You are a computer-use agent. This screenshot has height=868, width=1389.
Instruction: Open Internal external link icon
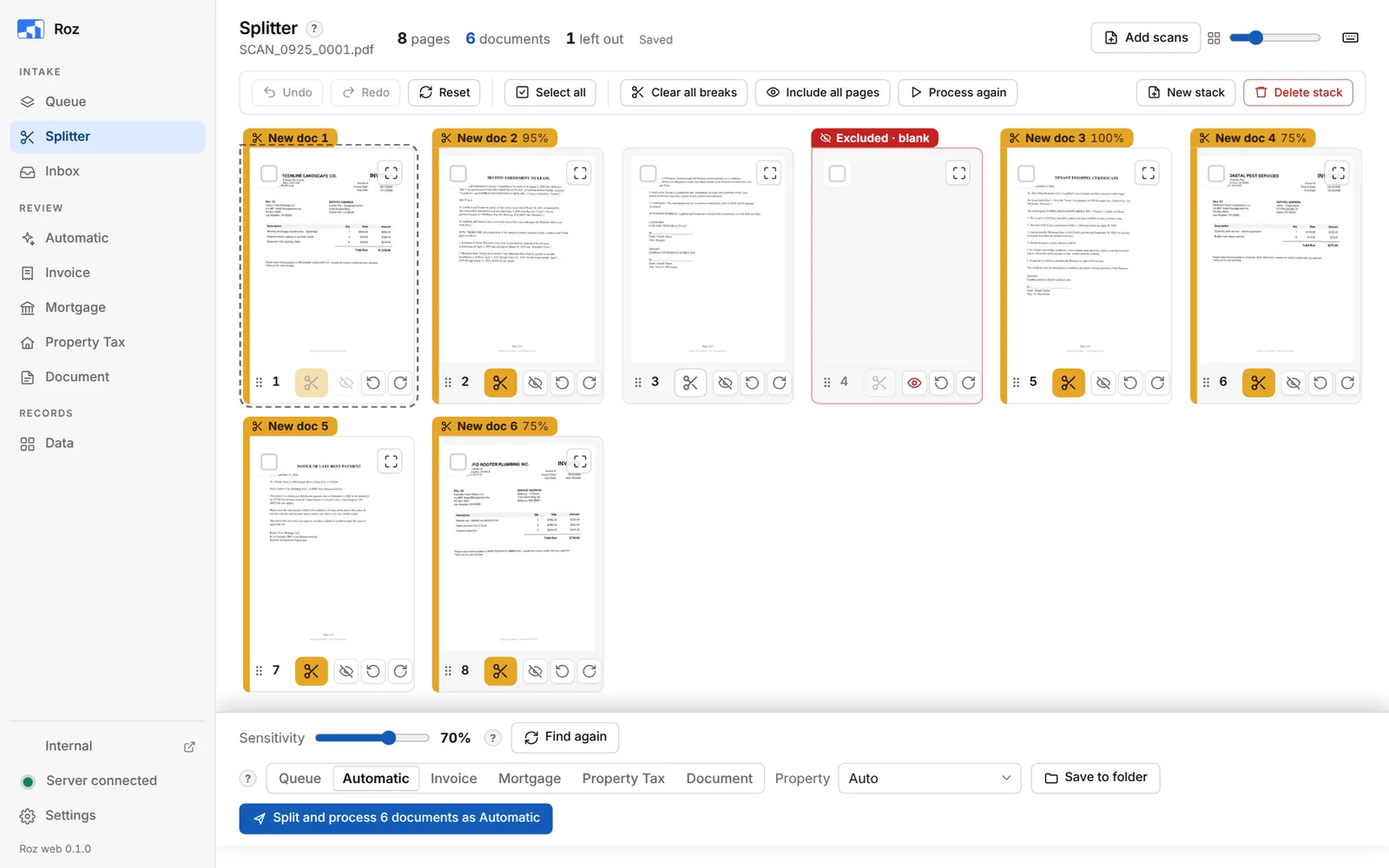(189, 746)
